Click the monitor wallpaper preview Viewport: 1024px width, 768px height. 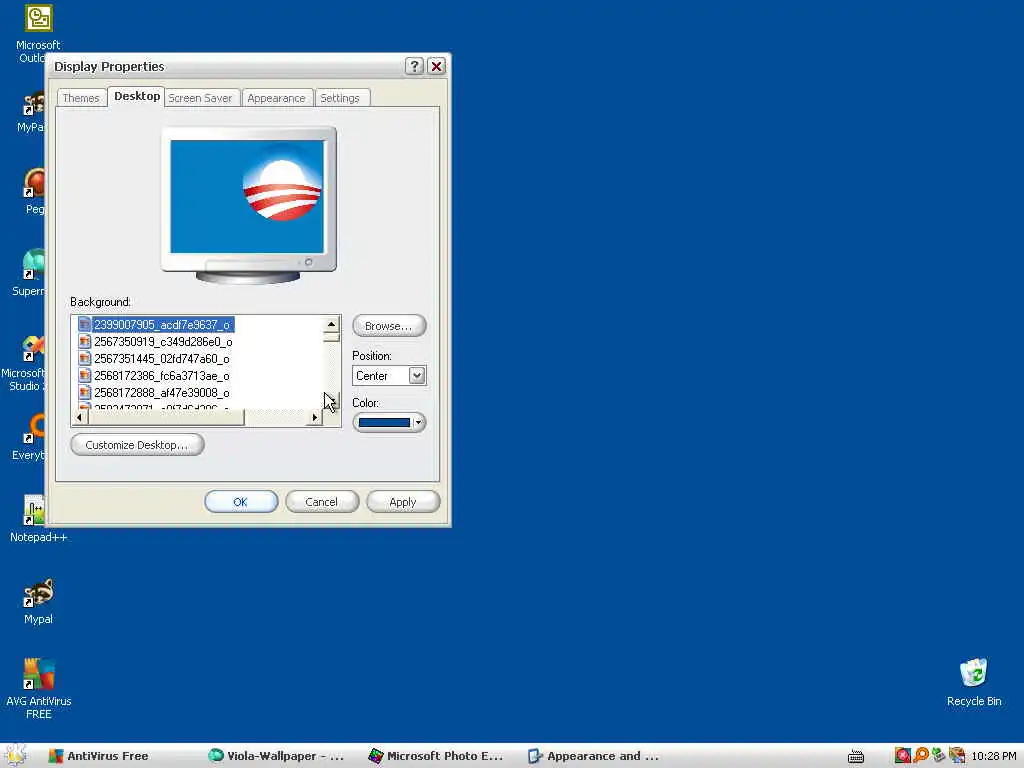tap(247, 197)
